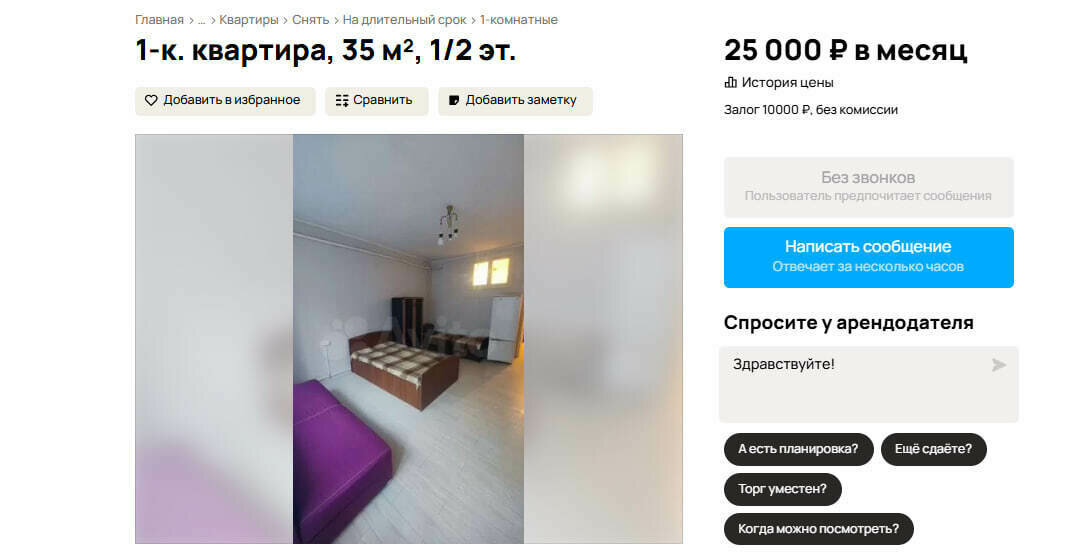1080x560 pixels.
Task: Open the Главная breadcrumb link
Action: pyautogui.click(x=159, y=20)
